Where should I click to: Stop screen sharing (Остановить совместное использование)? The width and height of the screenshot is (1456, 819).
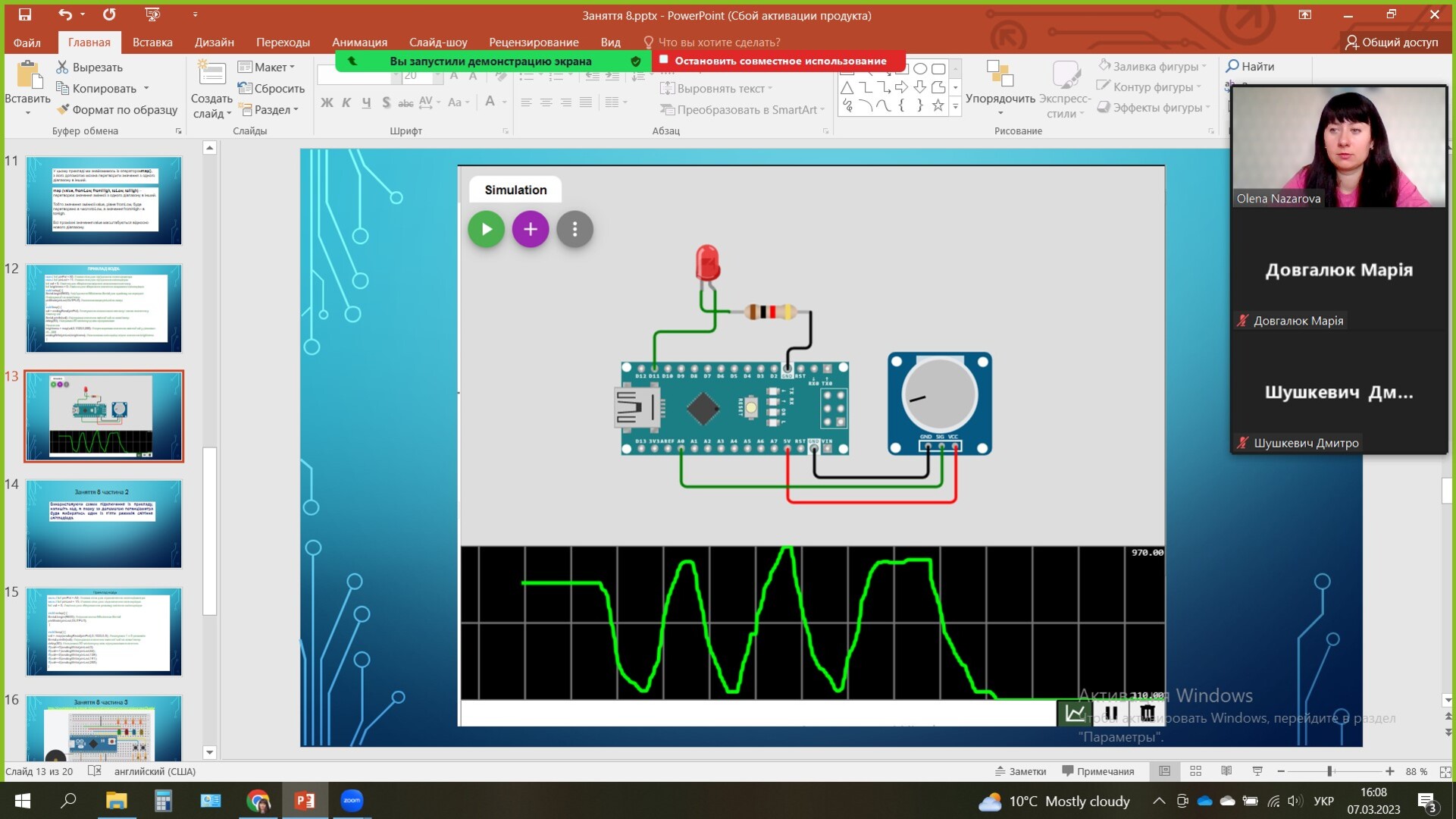pyautogui.click(x=779, y=61)
